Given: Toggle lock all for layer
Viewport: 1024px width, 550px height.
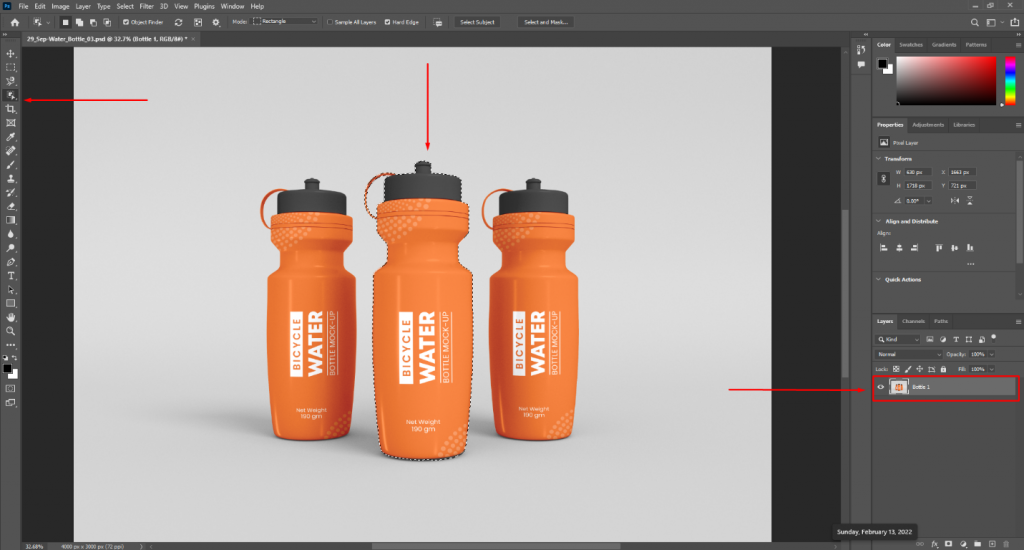Looking at the screenshot, I should pyautogui.click(x=943, y=369).
